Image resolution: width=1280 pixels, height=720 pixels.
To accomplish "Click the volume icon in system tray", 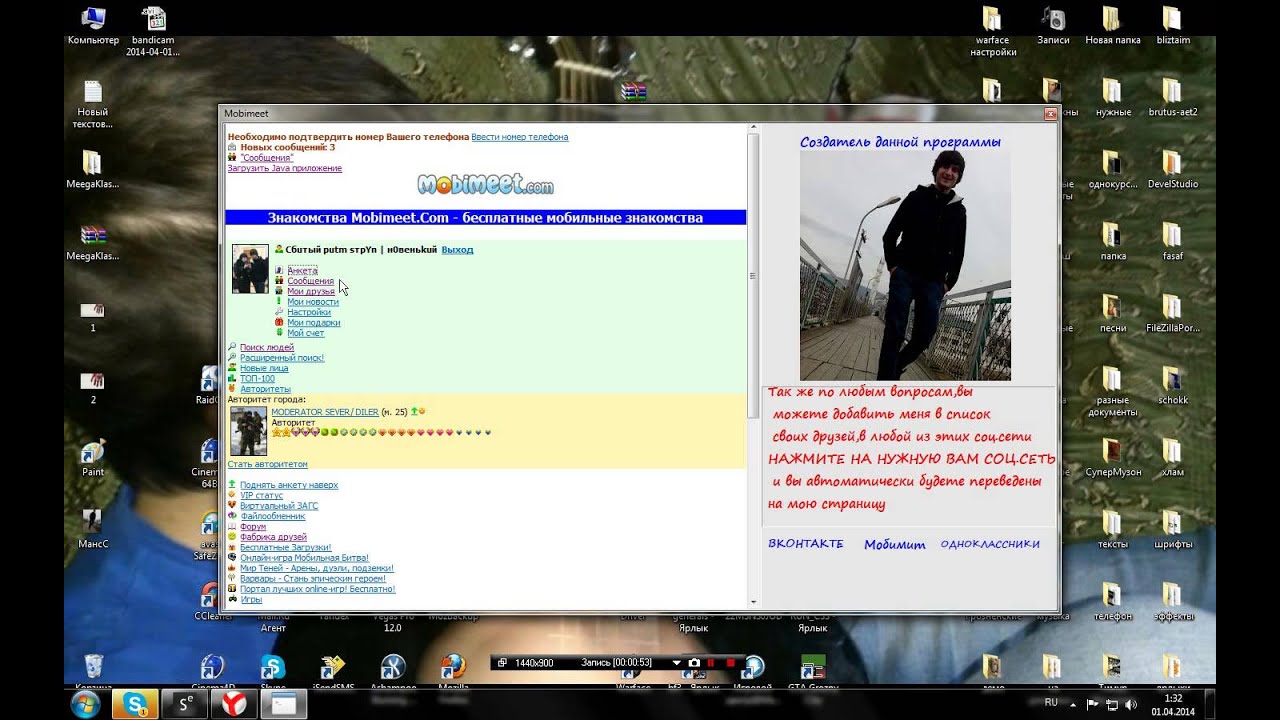I will pyautogui.click(x=1131, y=704).
